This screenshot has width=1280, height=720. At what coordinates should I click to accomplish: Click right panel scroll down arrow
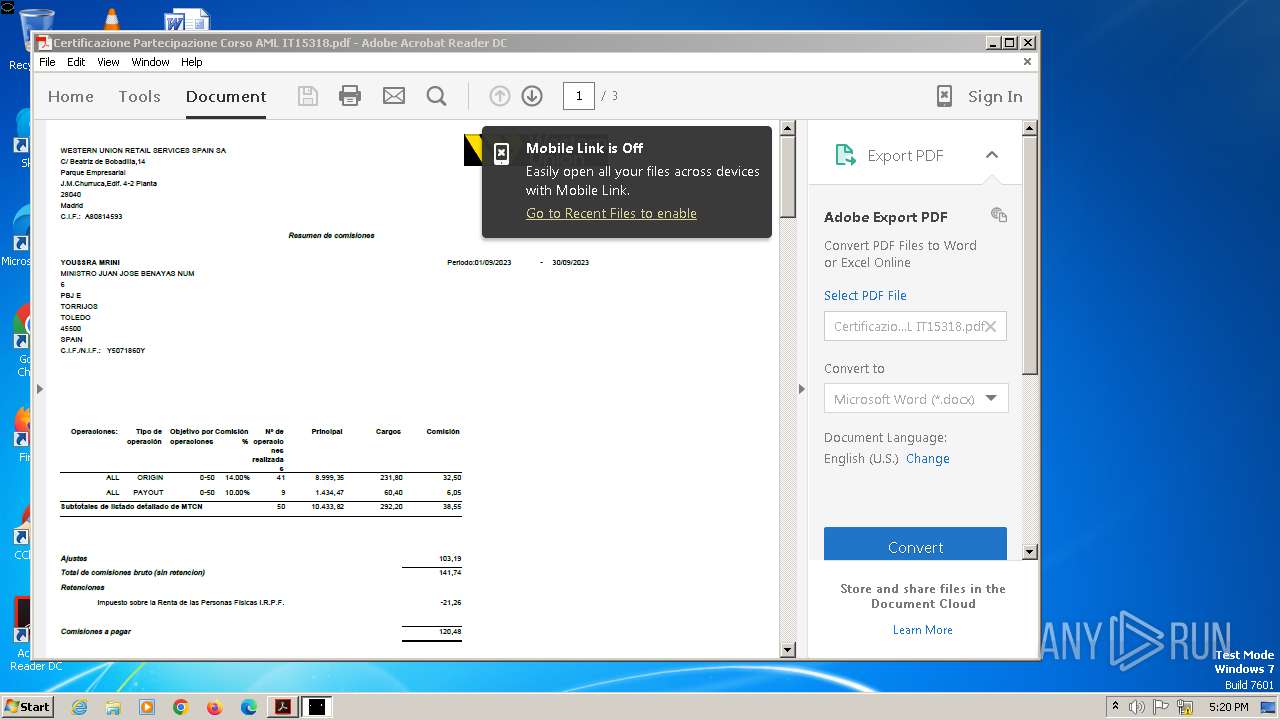pyautogui.click(x=1030, y=552)
